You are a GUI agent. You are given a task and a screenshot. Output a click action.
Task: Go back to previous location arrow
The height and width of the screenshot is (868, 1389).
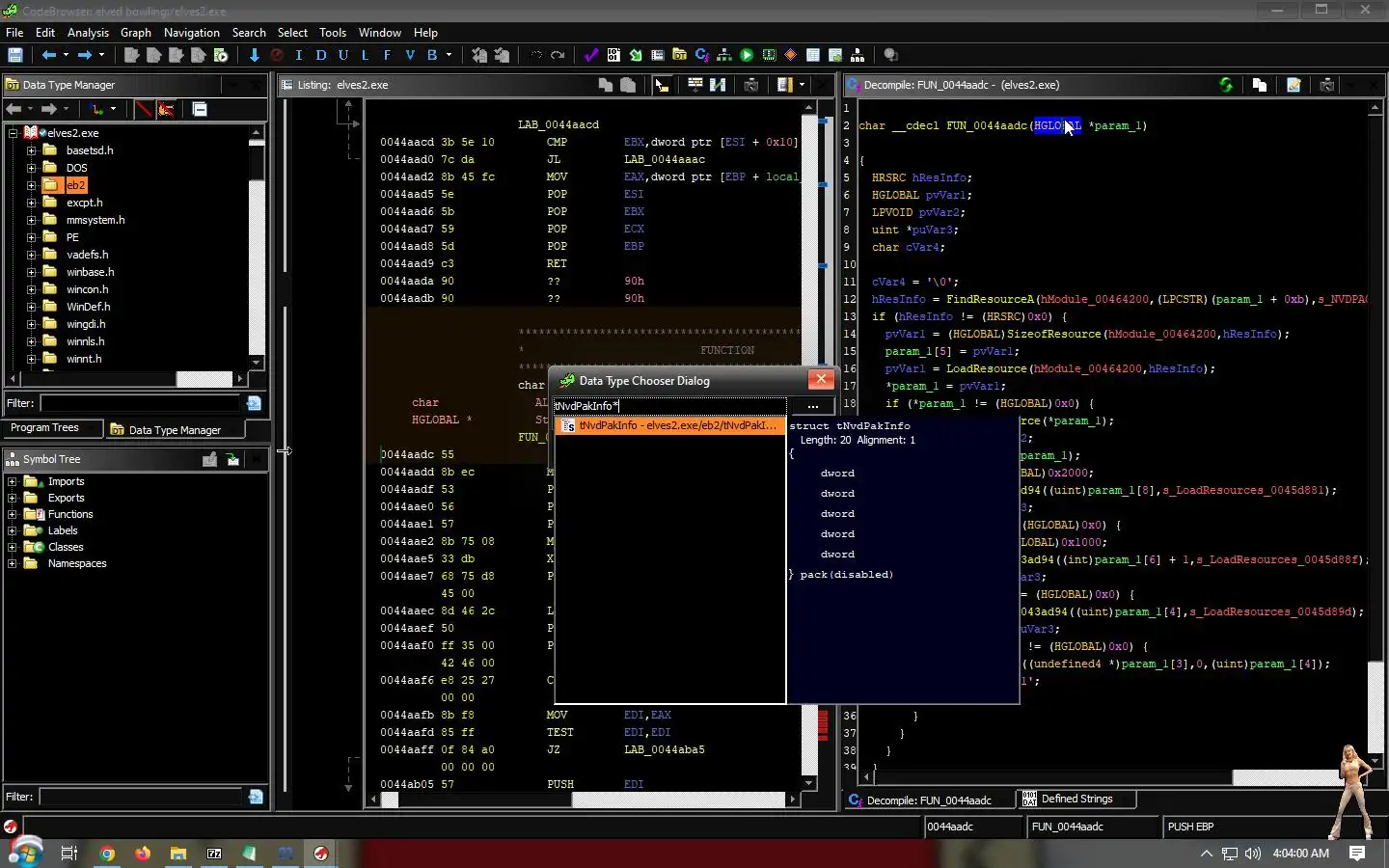48,55
